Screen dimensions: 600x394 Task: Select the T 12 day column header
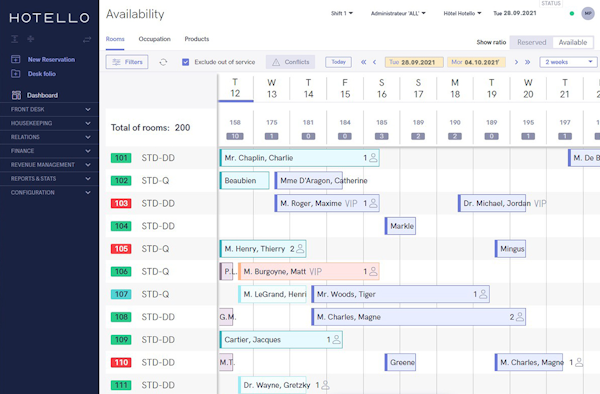[x=235, y=88]
